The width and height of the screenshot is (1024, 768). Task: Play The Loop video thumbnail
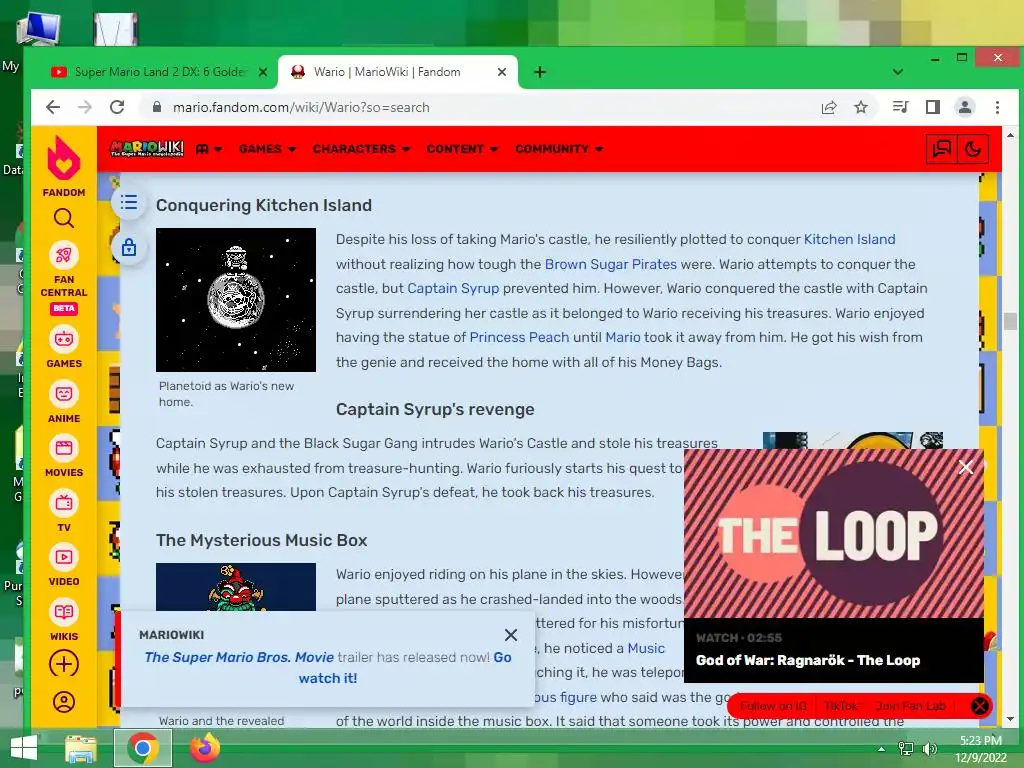(833, 533)
